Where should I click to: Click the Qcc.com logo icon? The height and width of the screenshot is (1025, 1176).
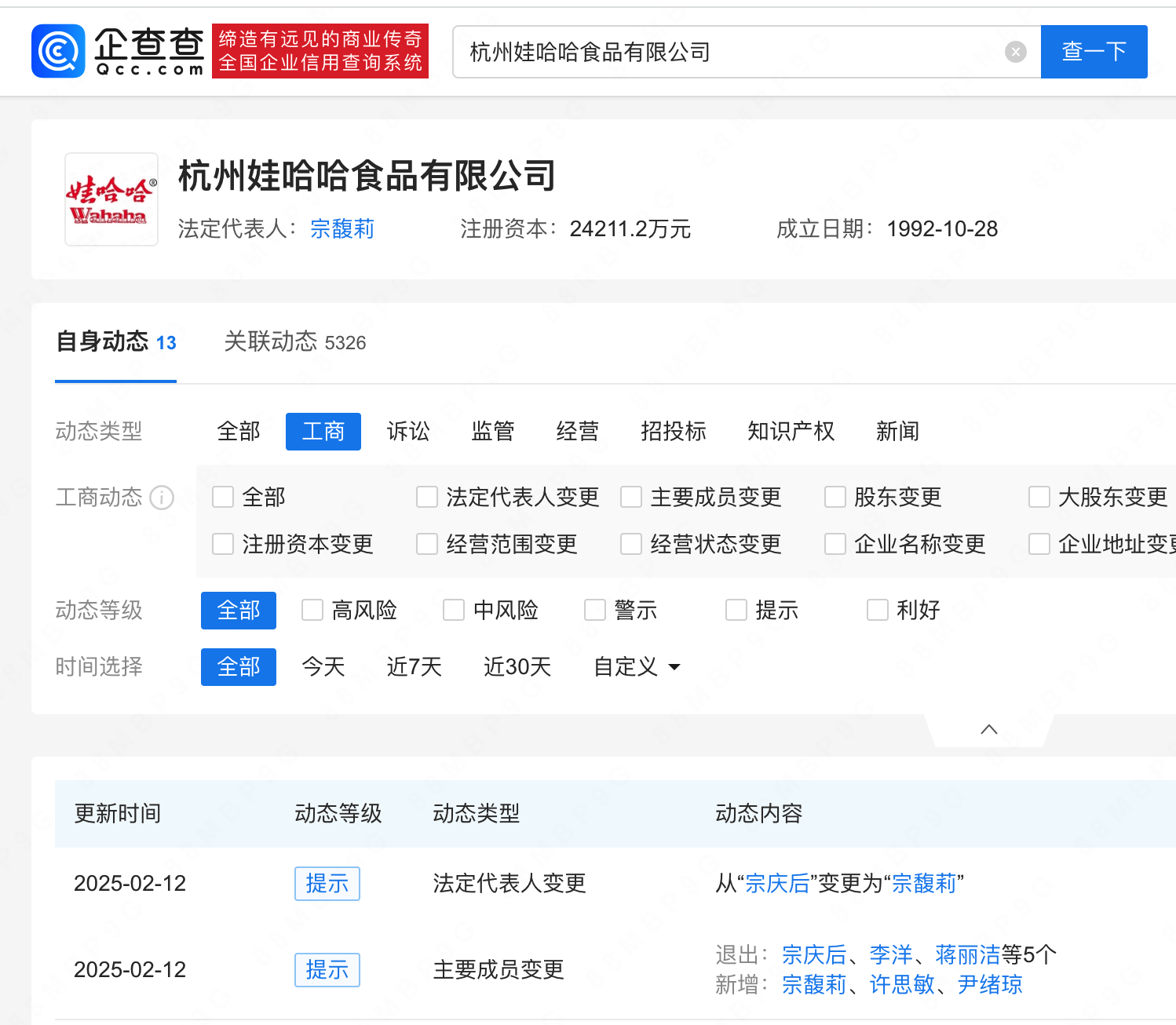coord(58,52)
